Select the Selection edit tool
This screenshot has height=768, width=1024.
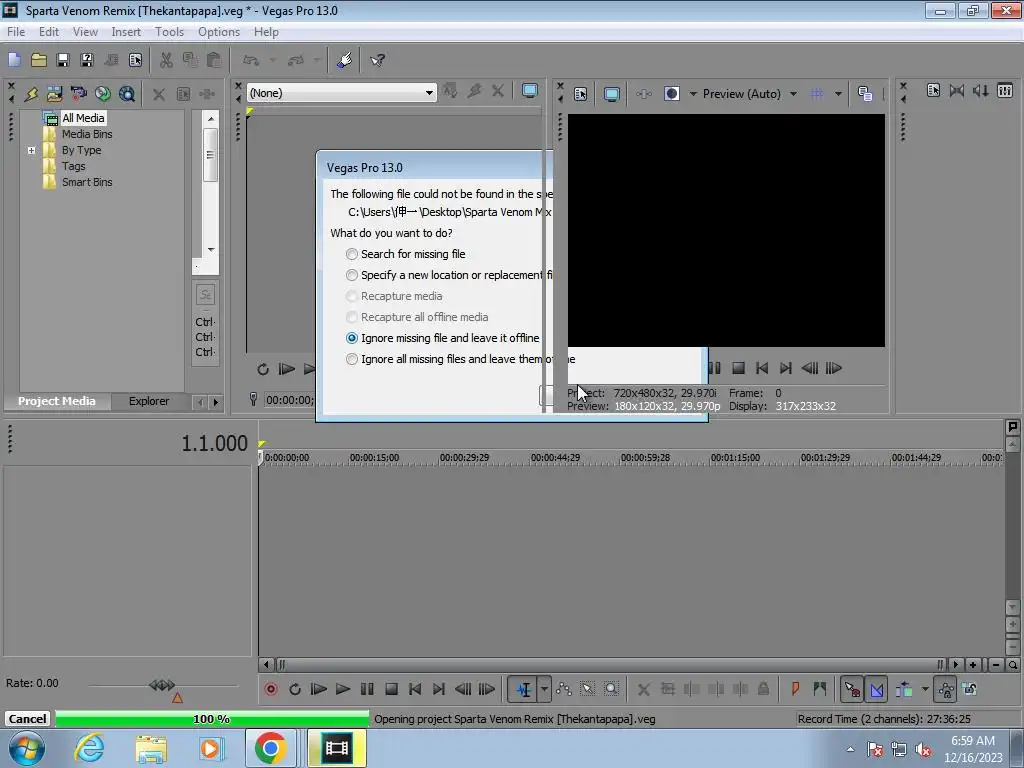588,689
